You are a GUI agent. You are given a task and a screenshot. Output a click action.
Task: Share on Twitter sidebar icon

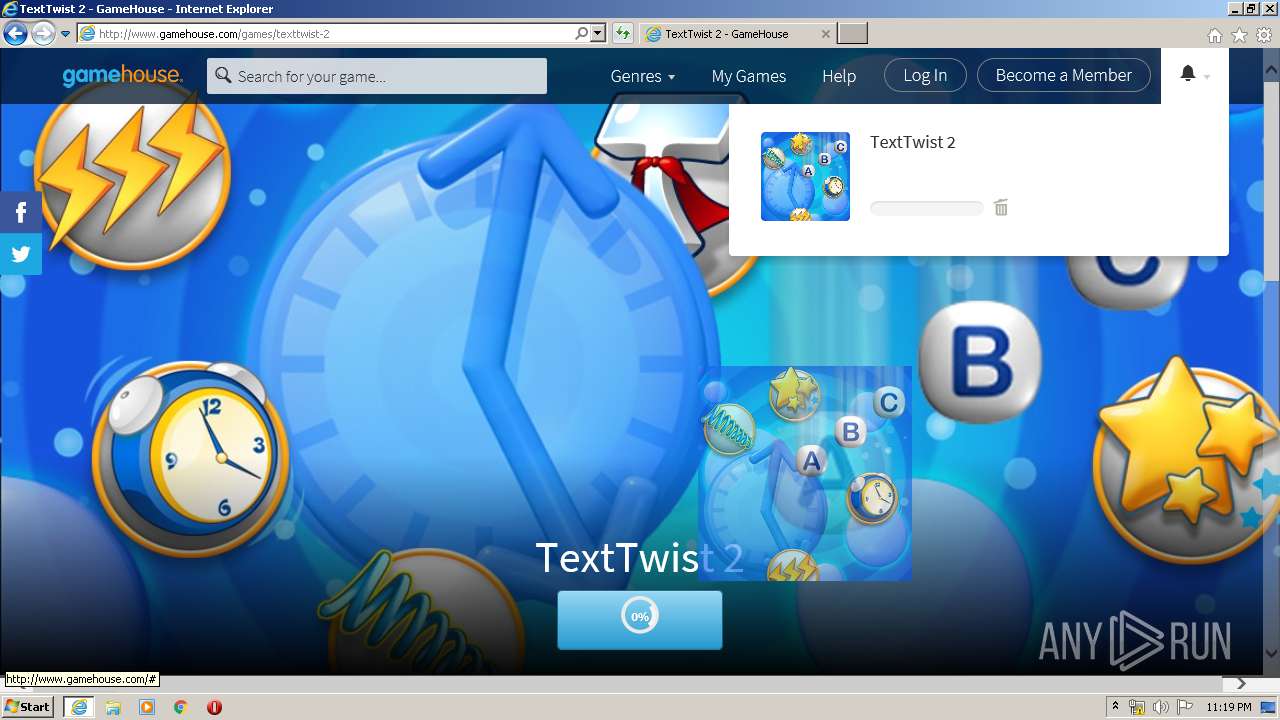[x=21, y=254]
